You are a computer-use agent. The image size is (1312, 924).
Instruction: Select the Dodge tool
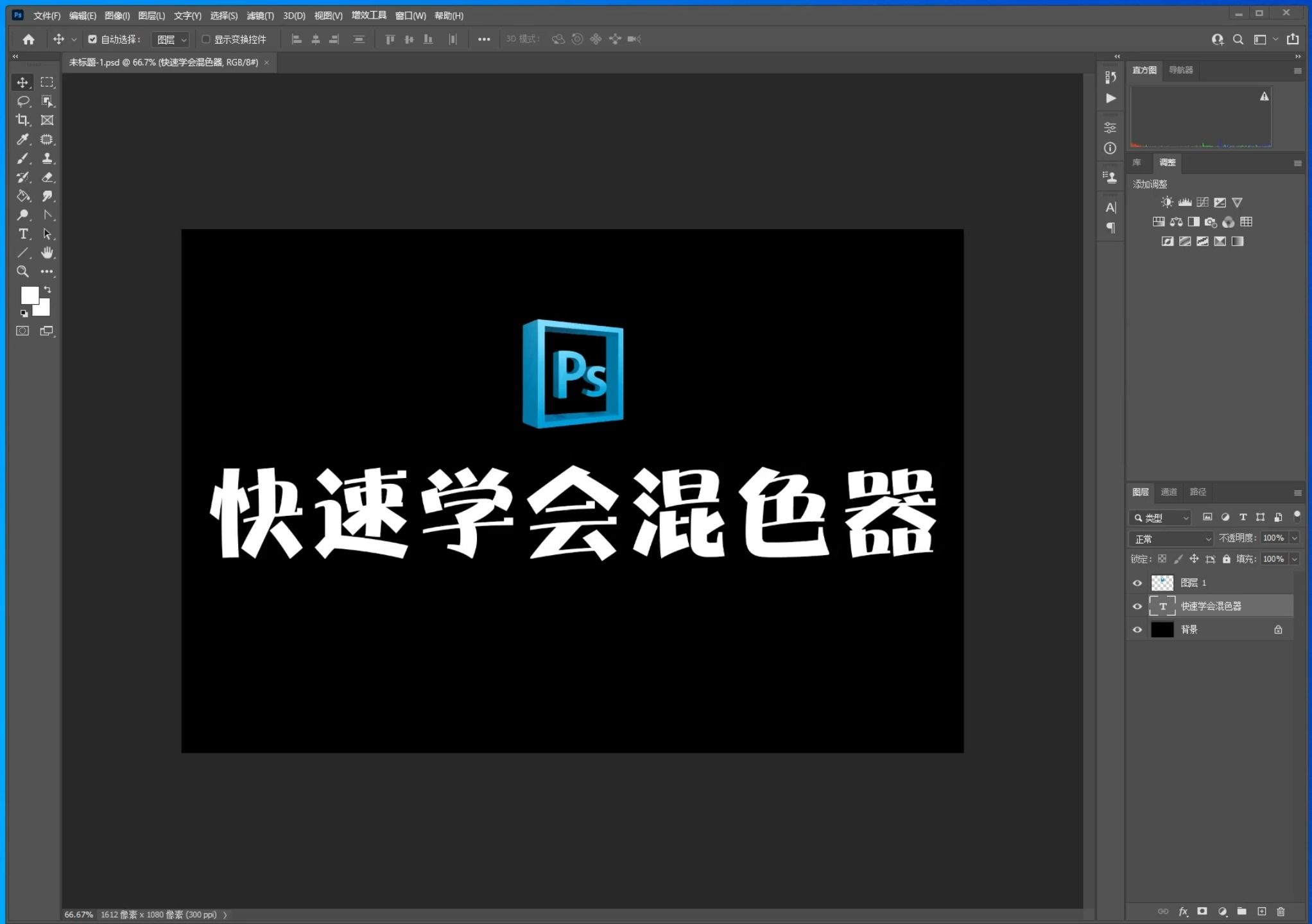(x=23, y=215)
